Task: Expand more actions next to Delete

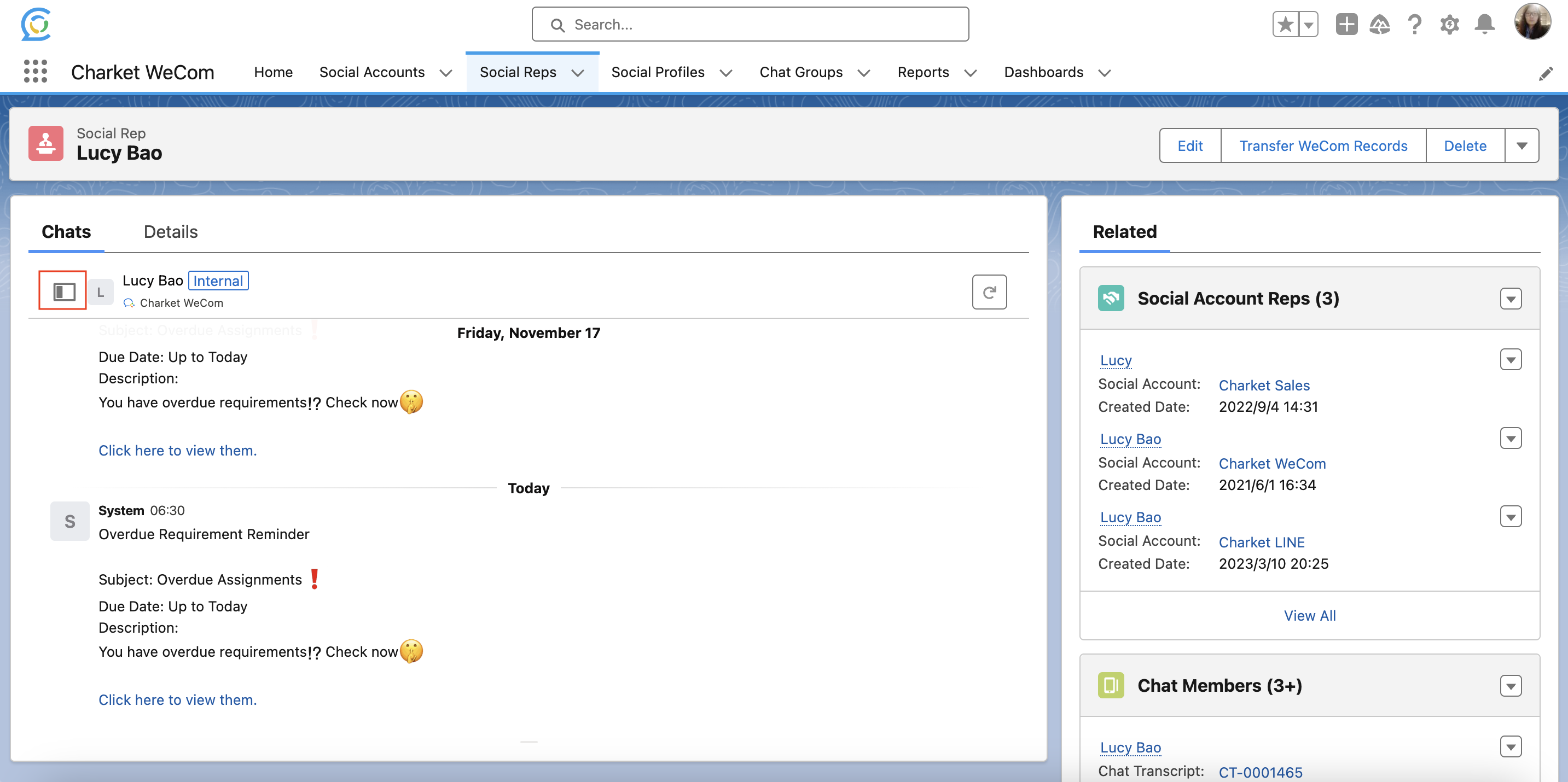Action: coord(1521,145)
